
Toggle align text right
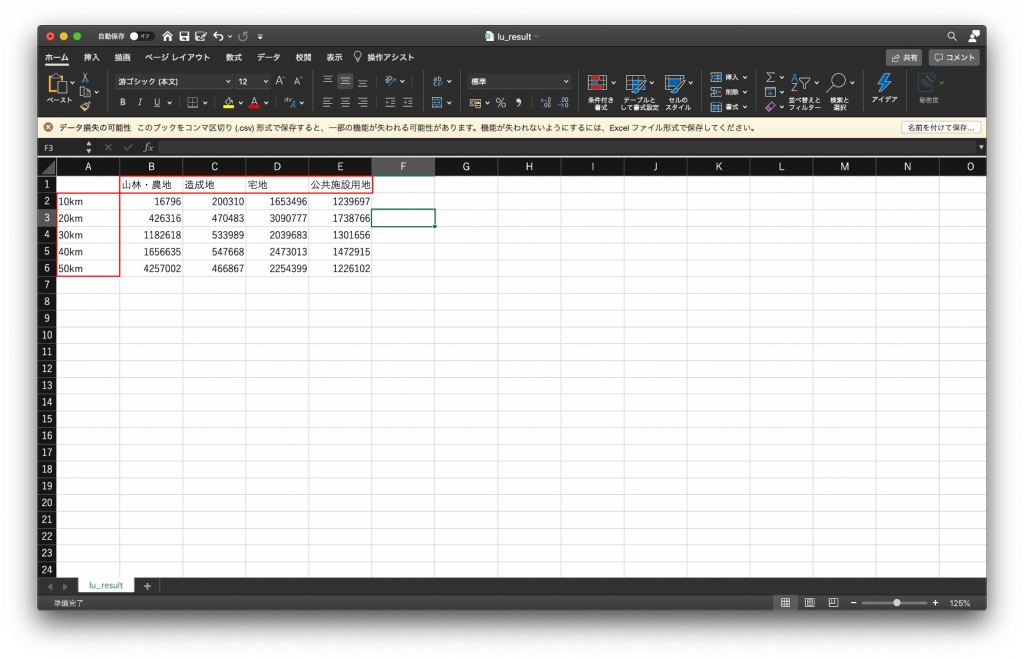362,102
